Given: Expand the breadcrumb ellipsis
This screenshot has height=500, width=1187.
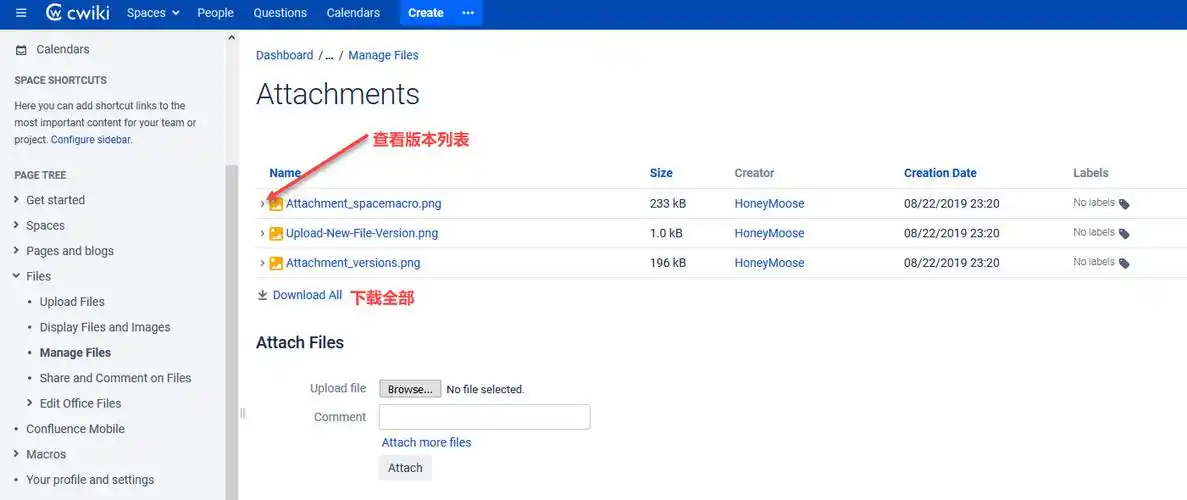Looking at the screenshot, I should click(x=329, y=55).
